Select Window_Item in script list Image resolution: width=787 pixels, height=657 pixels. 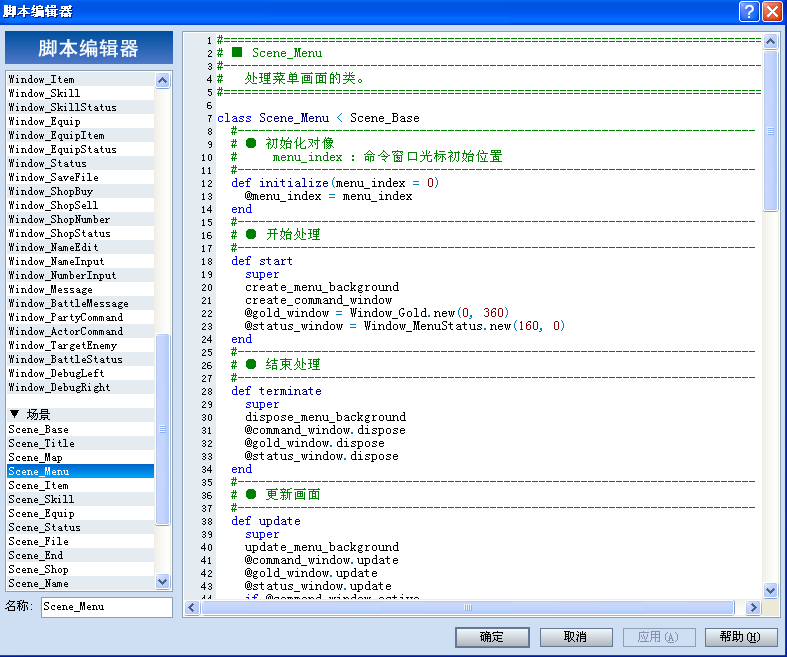click(x=80, y=79)
